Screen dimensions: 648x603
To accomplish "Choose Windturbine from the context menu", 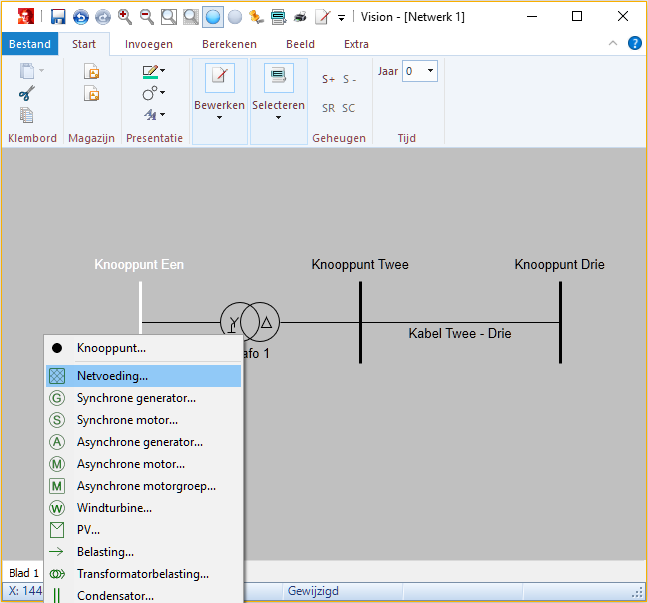I will tap(114, 508).
